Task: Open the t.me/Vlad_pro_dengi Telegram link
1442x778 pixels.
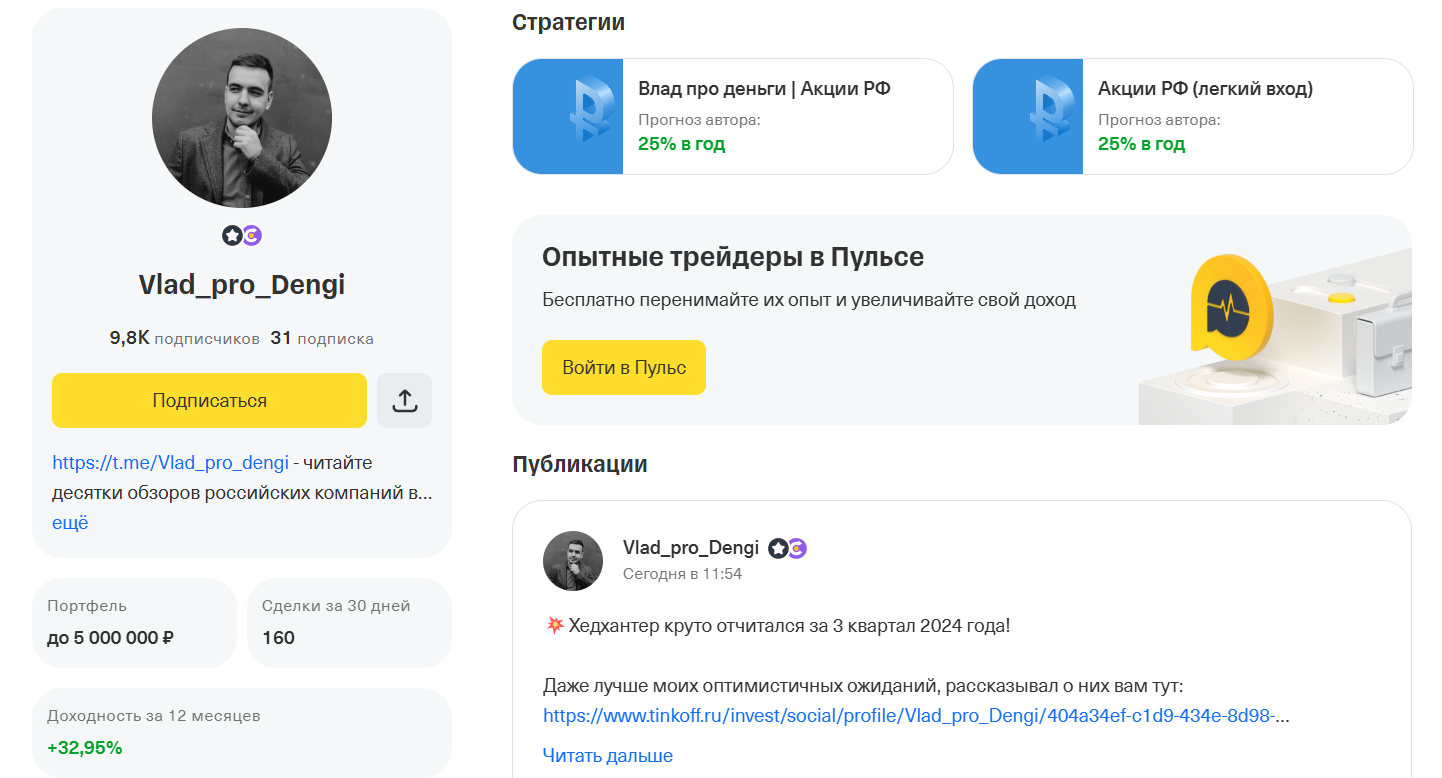Action: coord(170,463)
